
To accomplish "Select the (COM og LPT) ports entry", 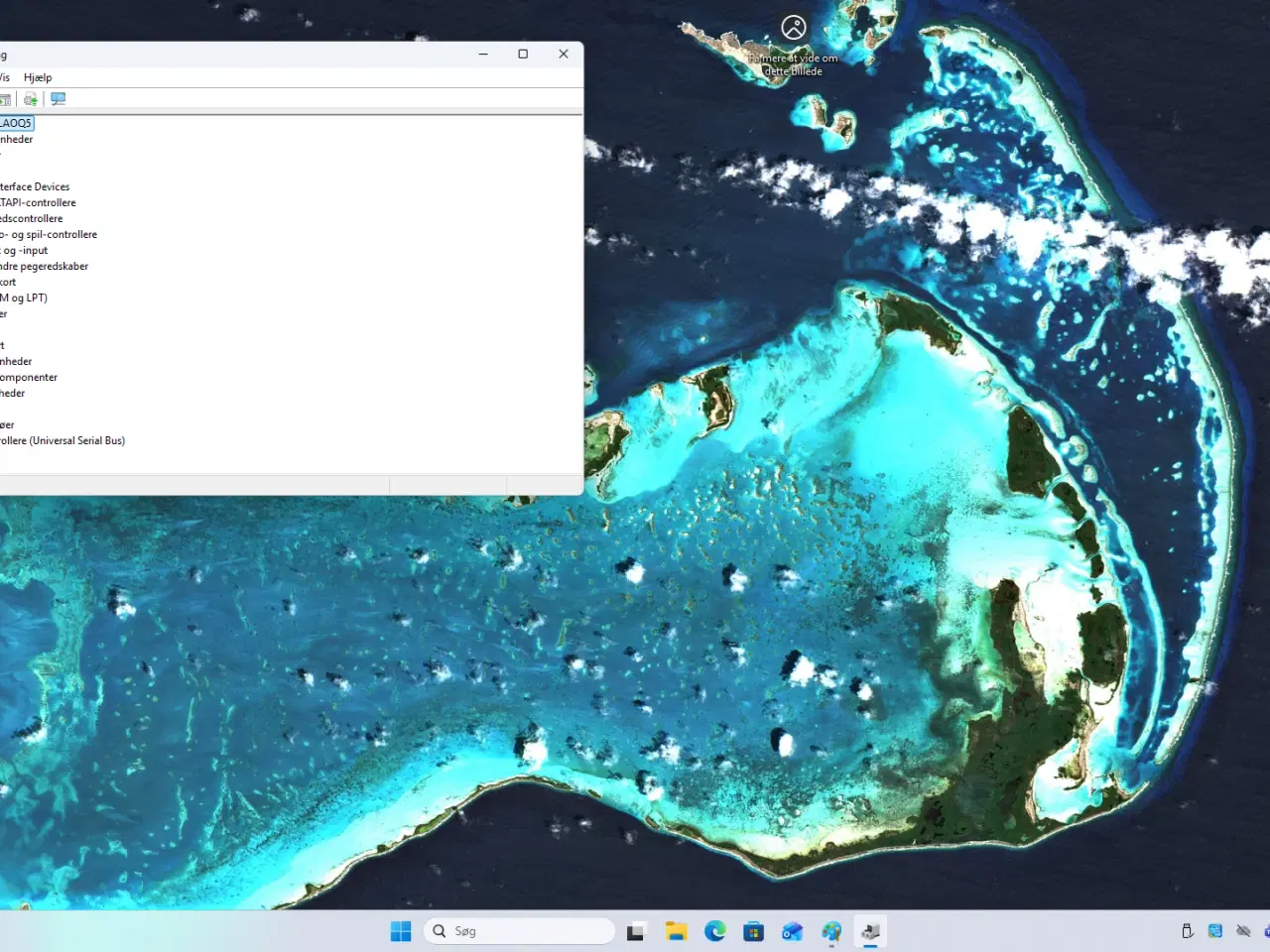I will [x=24, y=297].
